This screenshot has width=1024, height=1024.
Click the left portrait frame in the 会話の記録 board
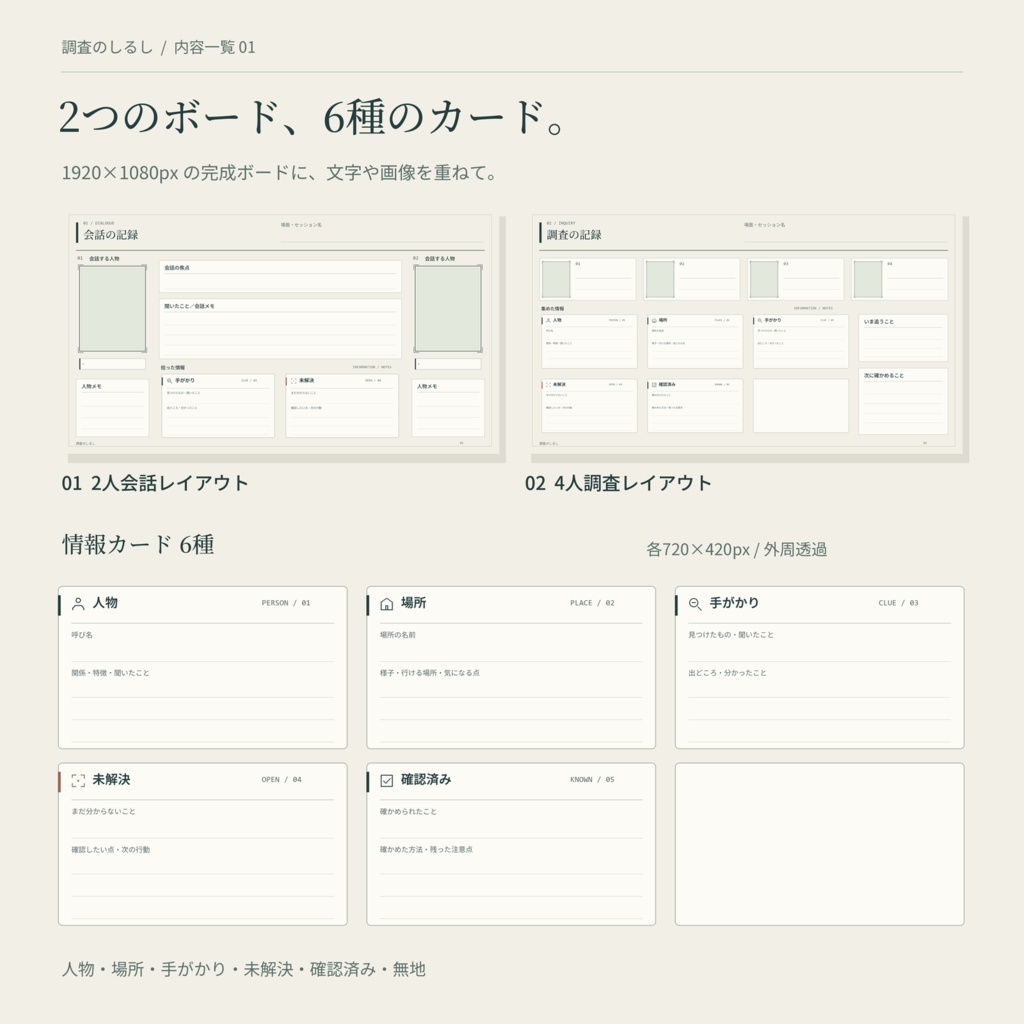(112, 308)
